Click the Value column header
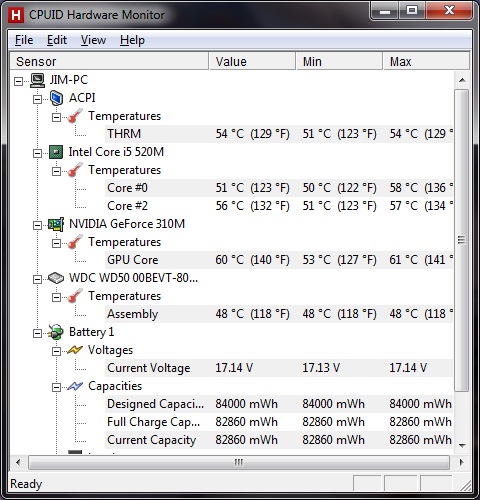 [x=252, y=61]
